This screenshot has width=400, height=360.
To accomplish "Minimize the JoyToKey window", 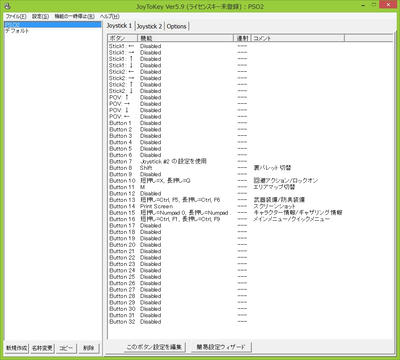I will [363, 5].
